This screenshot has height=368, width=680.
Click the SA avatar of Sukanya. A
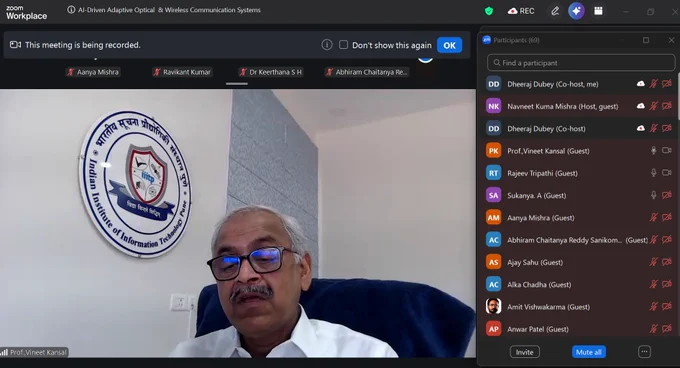(x=494, y=195)
